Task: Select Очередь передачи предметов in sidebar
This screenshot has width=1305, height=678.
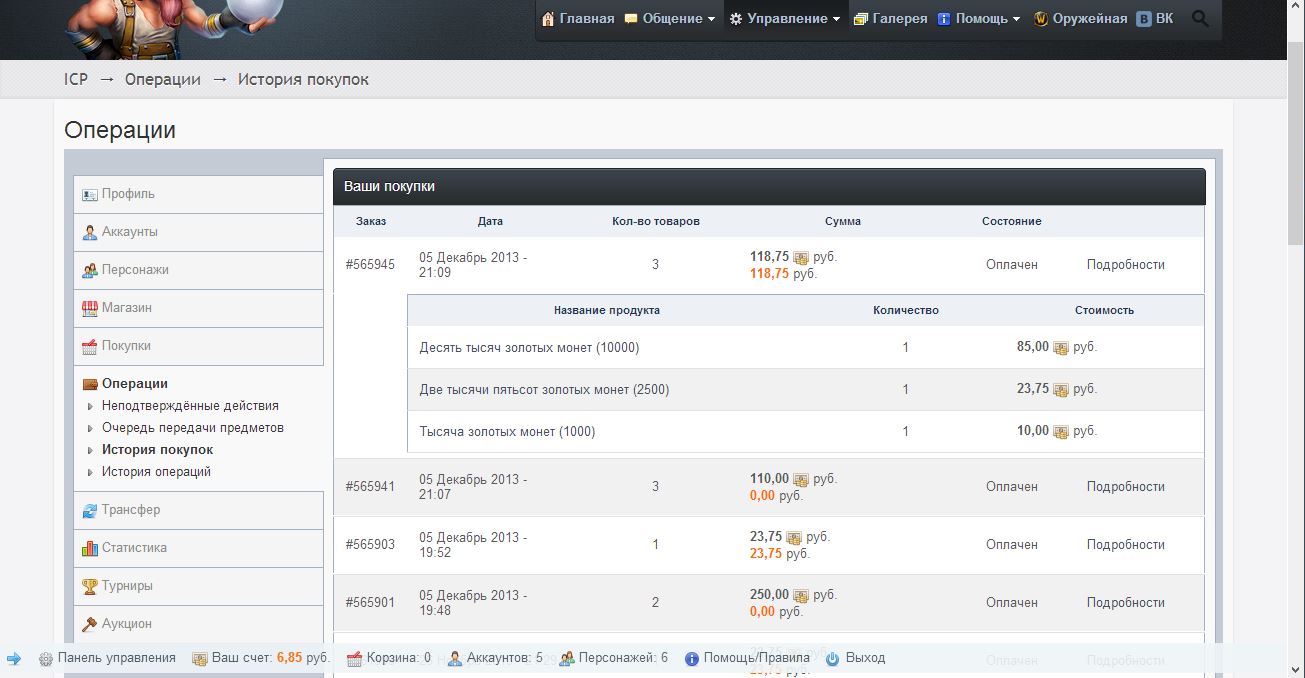Action: pyautogui.click(x=193, y=428)
